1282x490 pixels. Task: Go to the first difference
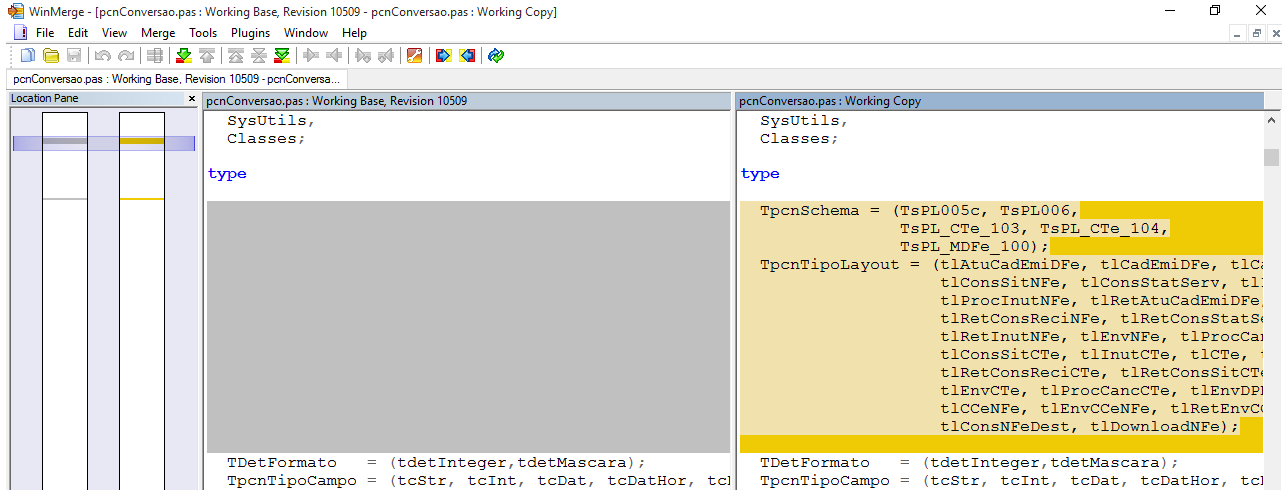click(236, 55)
